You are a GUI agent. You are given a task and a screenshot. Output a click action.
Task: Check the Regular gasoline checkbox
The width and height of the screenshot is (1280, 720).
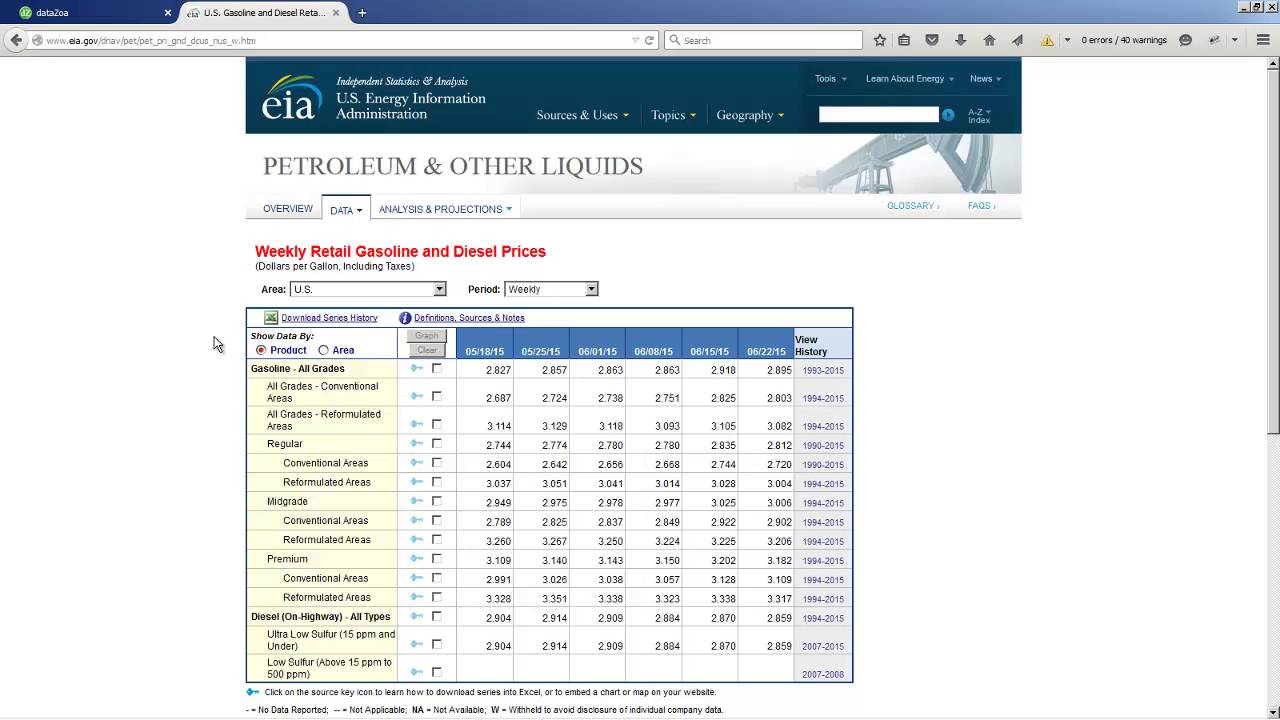click(x=437, y=443)
